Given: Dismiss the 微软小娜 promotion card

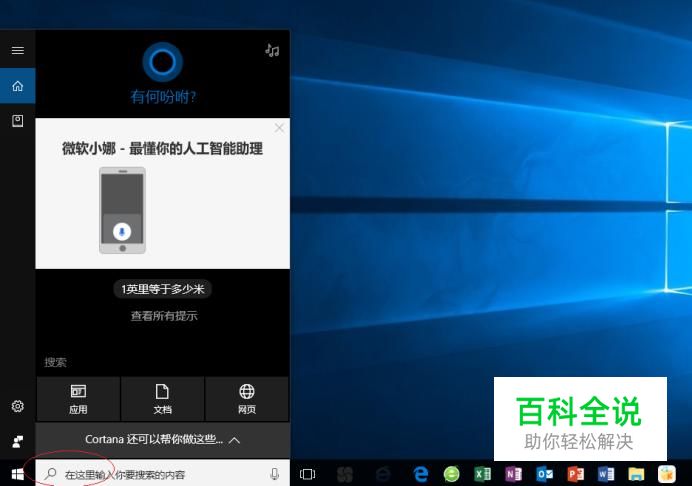Looking at the screenshot, I should click(x=279, y=128).
